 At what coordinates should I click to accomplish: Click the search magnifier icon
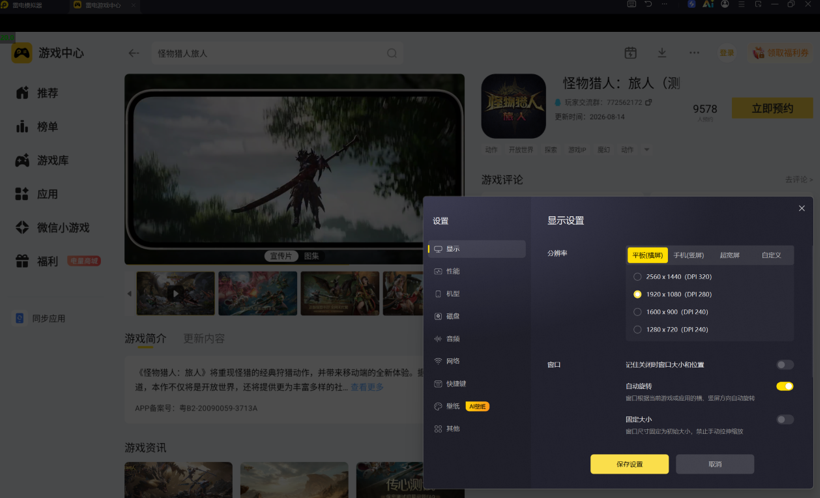coord(392,53)
